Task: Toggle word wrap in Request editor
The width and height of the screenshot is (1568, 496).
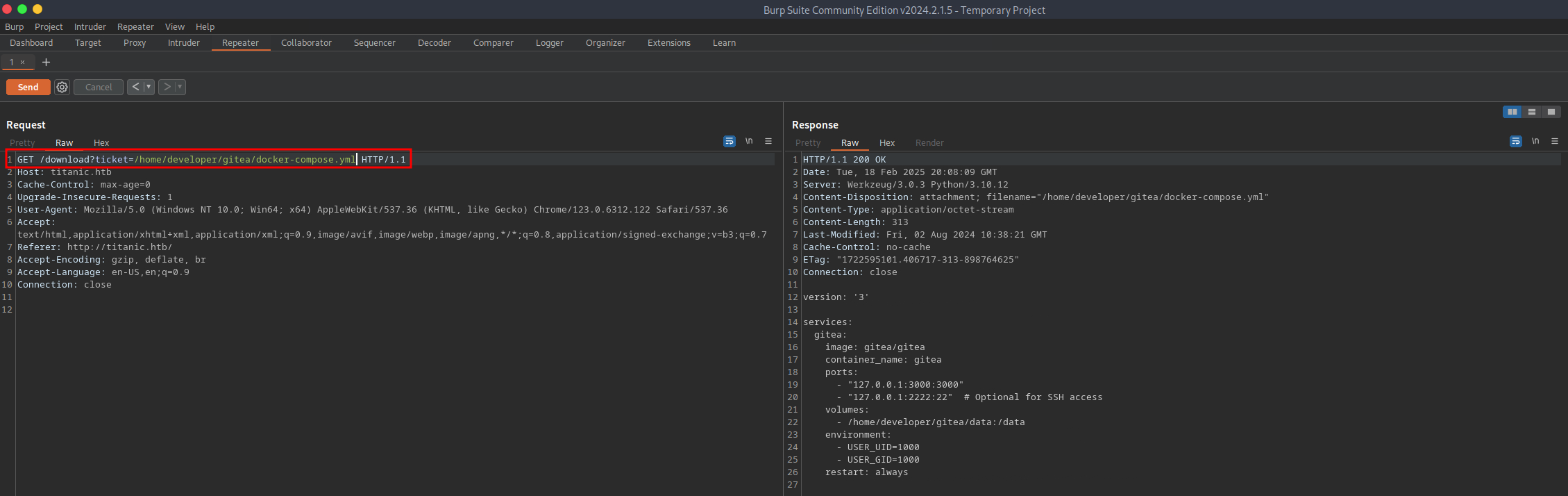Action: tap(729, 141)
